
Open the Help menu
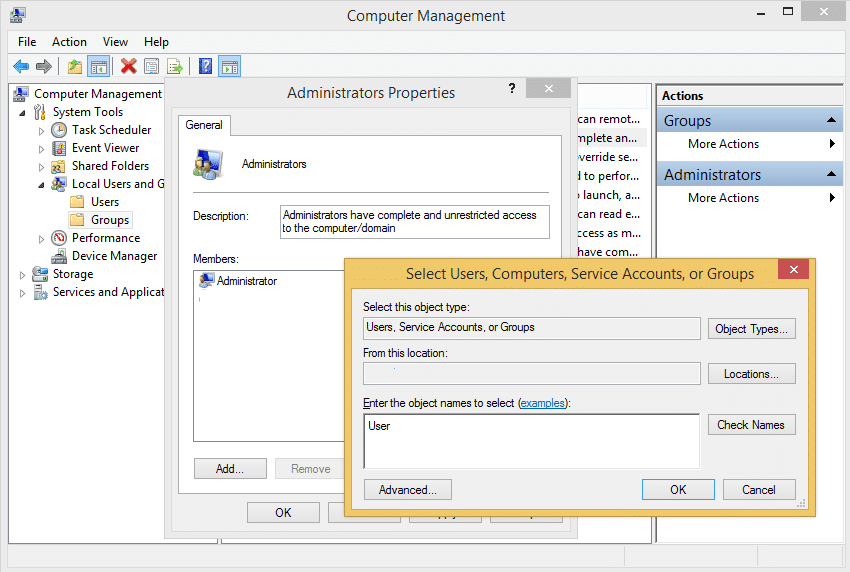156,42
